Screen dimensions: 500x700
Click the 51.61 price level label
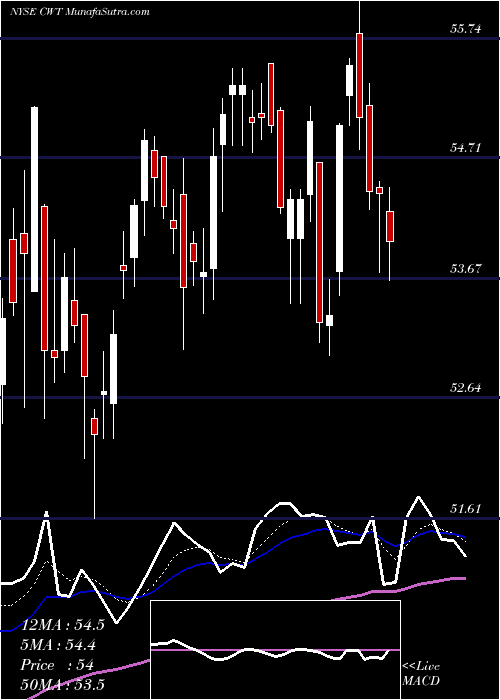point(466,508)
